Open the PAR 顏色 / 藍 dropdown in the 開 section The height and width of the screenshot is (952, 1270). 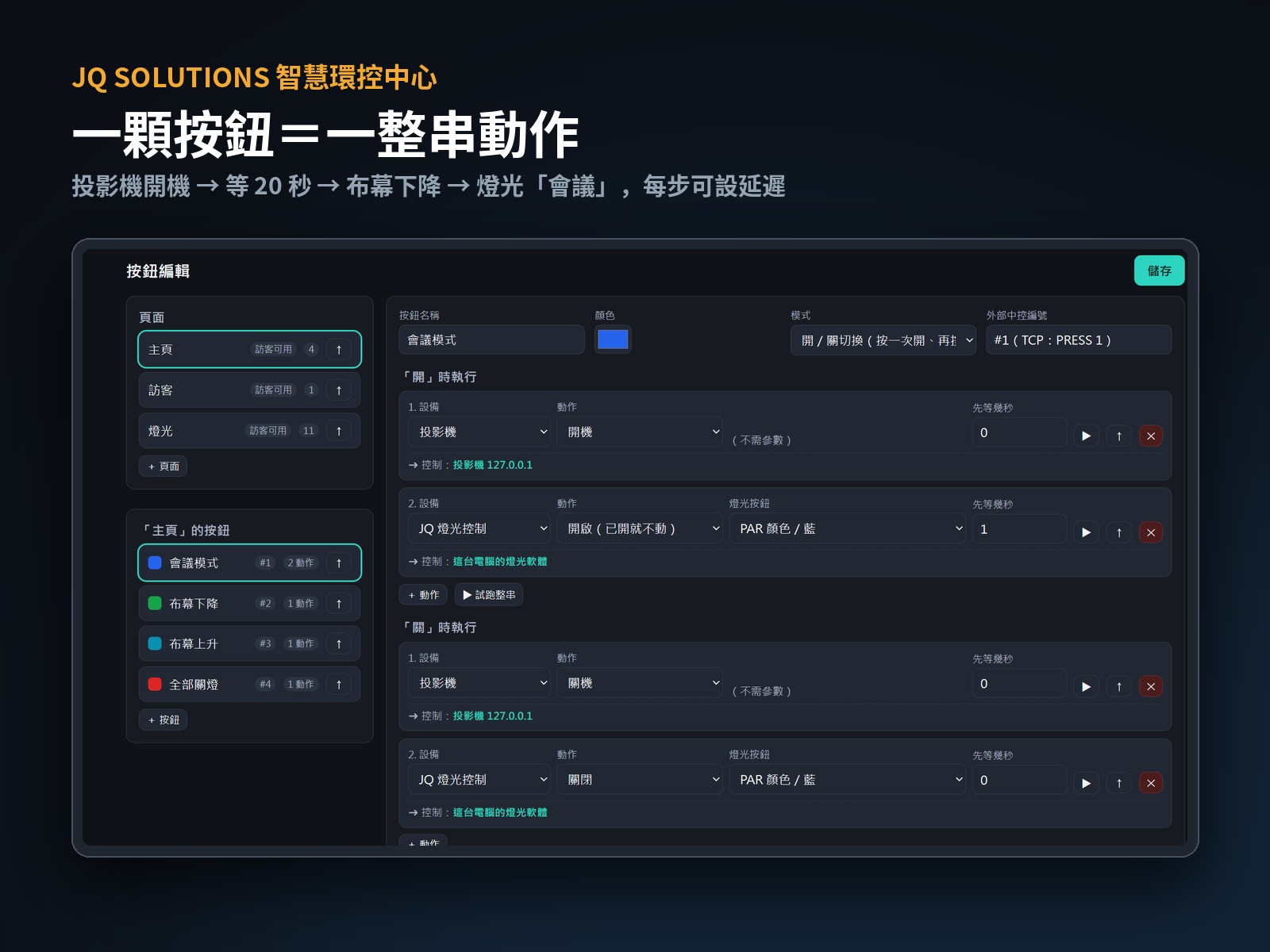(x=848, y=528)
